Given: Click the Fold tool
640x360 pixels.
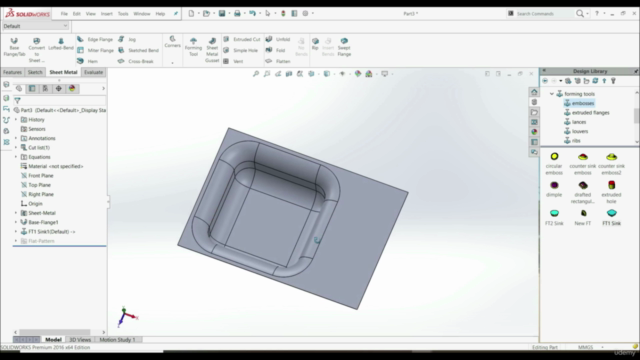Looking at the screenshot, I should 276,50.
